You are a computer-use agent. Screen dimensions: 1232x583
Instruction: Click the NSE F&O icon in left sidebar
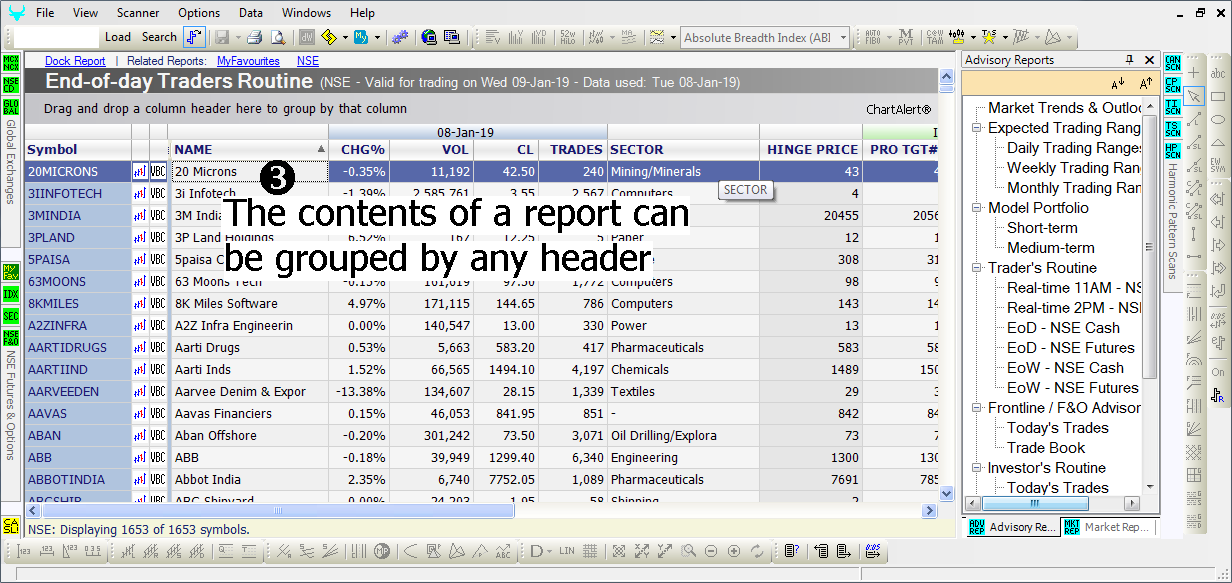[x=11, y=338]
